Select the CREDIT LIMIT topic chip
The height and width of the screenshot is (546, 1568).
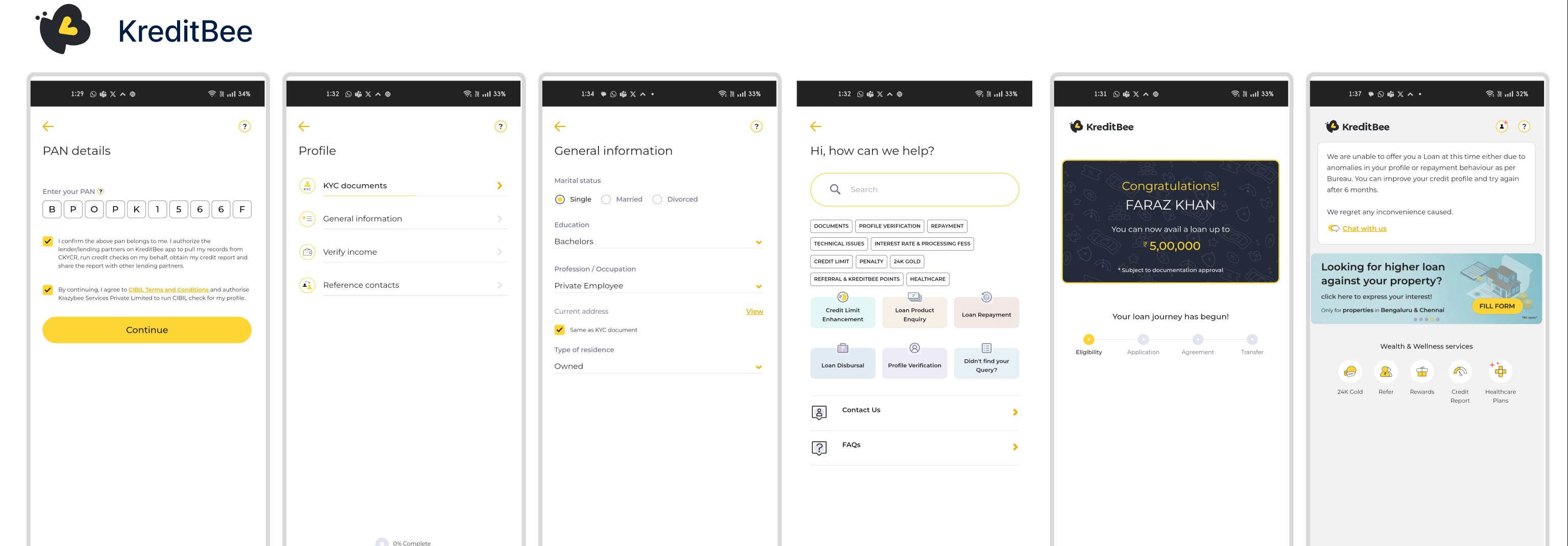(832, 262)
